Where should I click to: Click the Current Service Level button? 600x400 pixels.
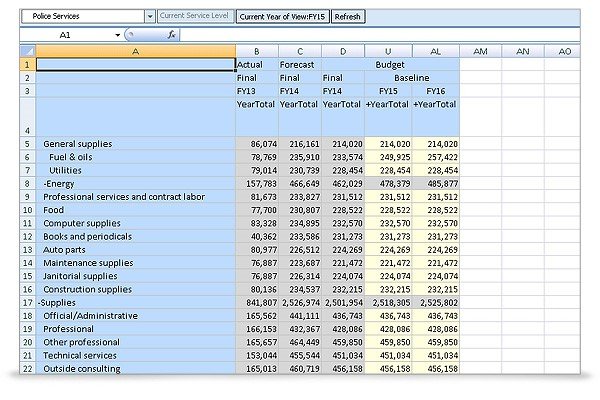tap(195, 16)
